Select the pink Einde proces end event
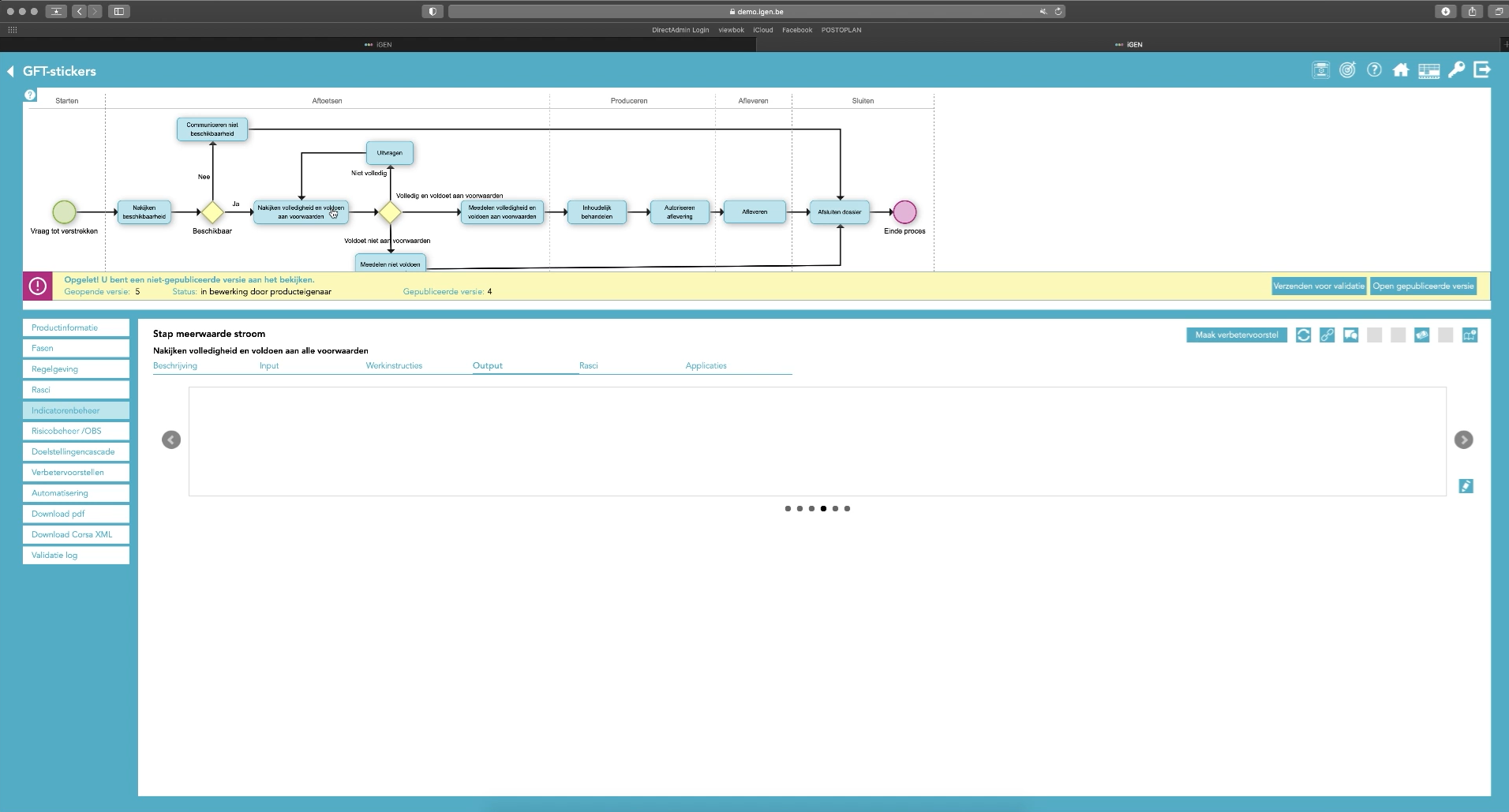1509x812 pixels. 904,211
